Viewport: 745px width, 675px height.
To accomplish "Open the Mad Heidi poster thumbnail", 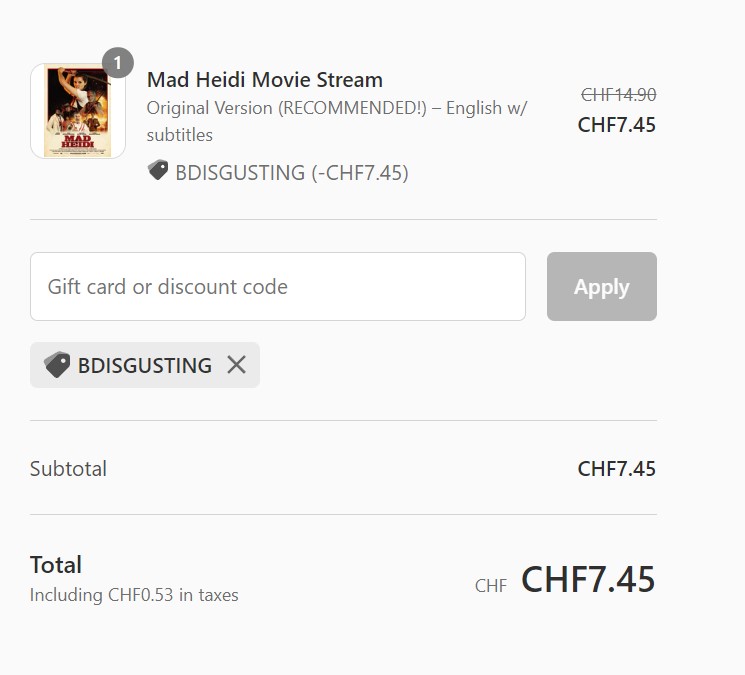I will (78, 112).
